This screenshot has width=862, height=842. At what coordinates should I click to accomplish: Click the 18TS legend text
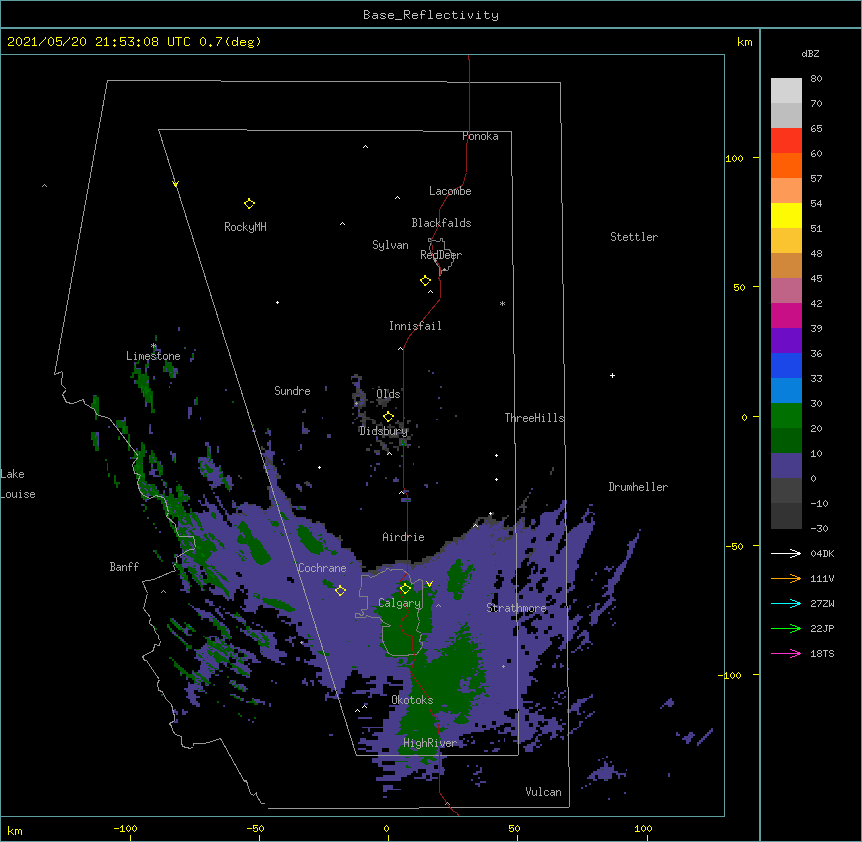coord(822,653)
